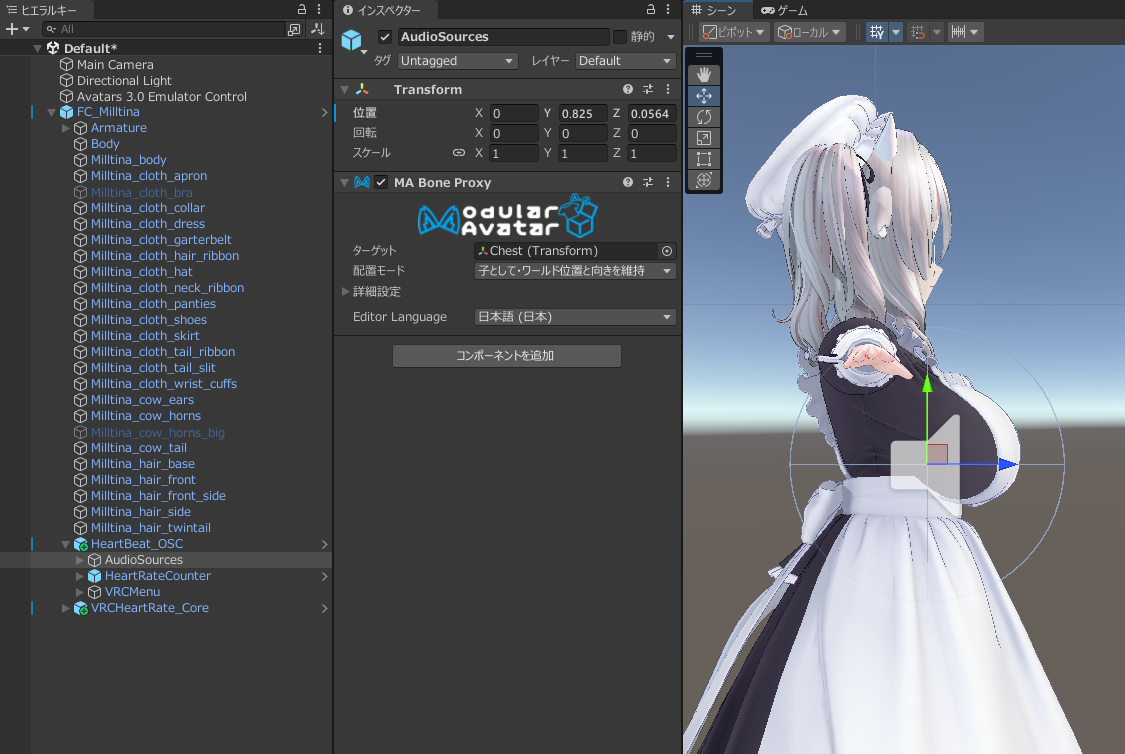
Task: Lock the Hierarchy panel
Action: [x=302, y=9]
